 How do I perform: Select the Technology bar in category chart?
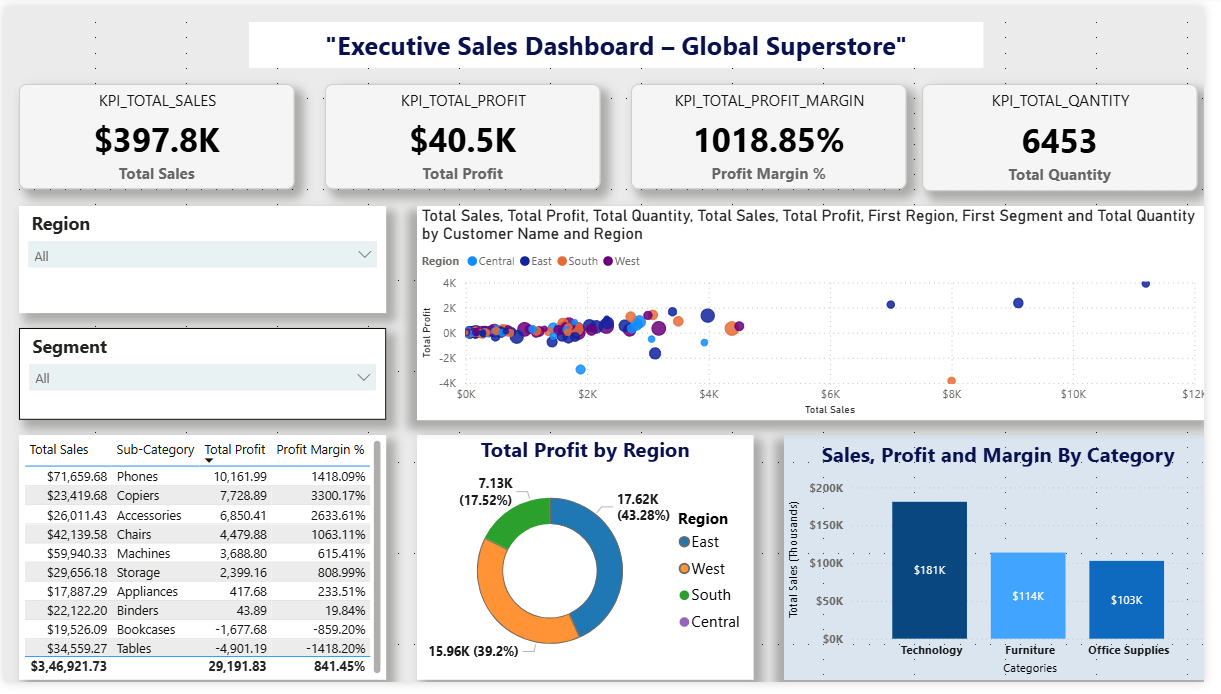(929, 570)
